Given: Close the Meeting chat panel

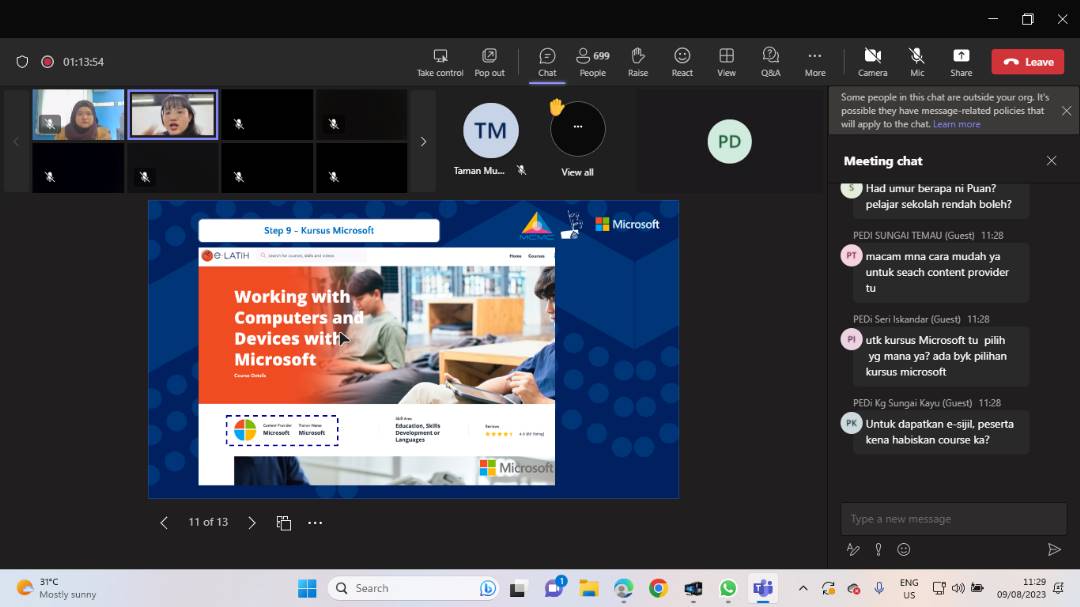Looking at the screenshot, I should pyautogui.click(x=1051, y=161).
